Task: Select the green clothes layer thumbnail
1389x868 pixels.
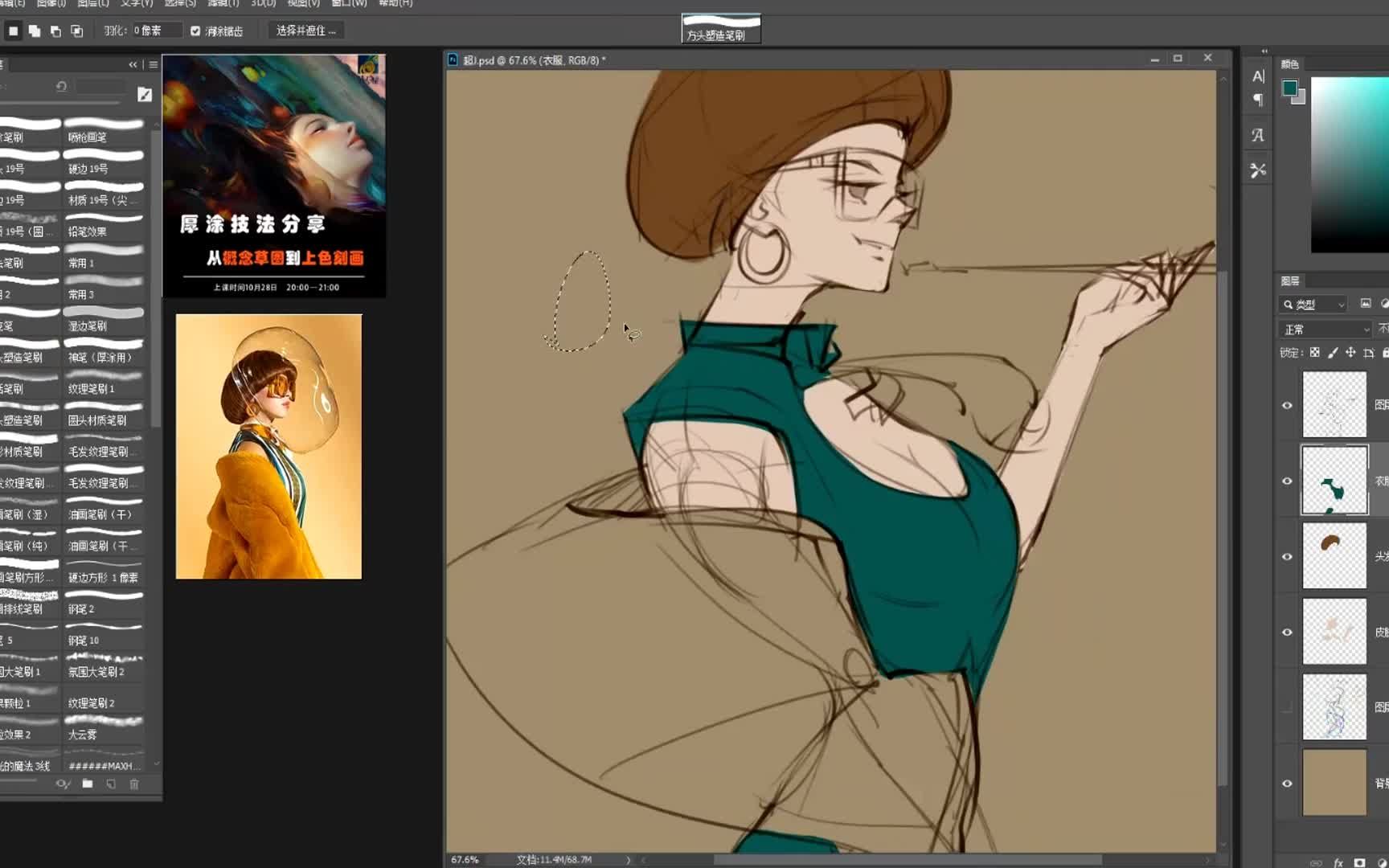Action: [1334, 481]
